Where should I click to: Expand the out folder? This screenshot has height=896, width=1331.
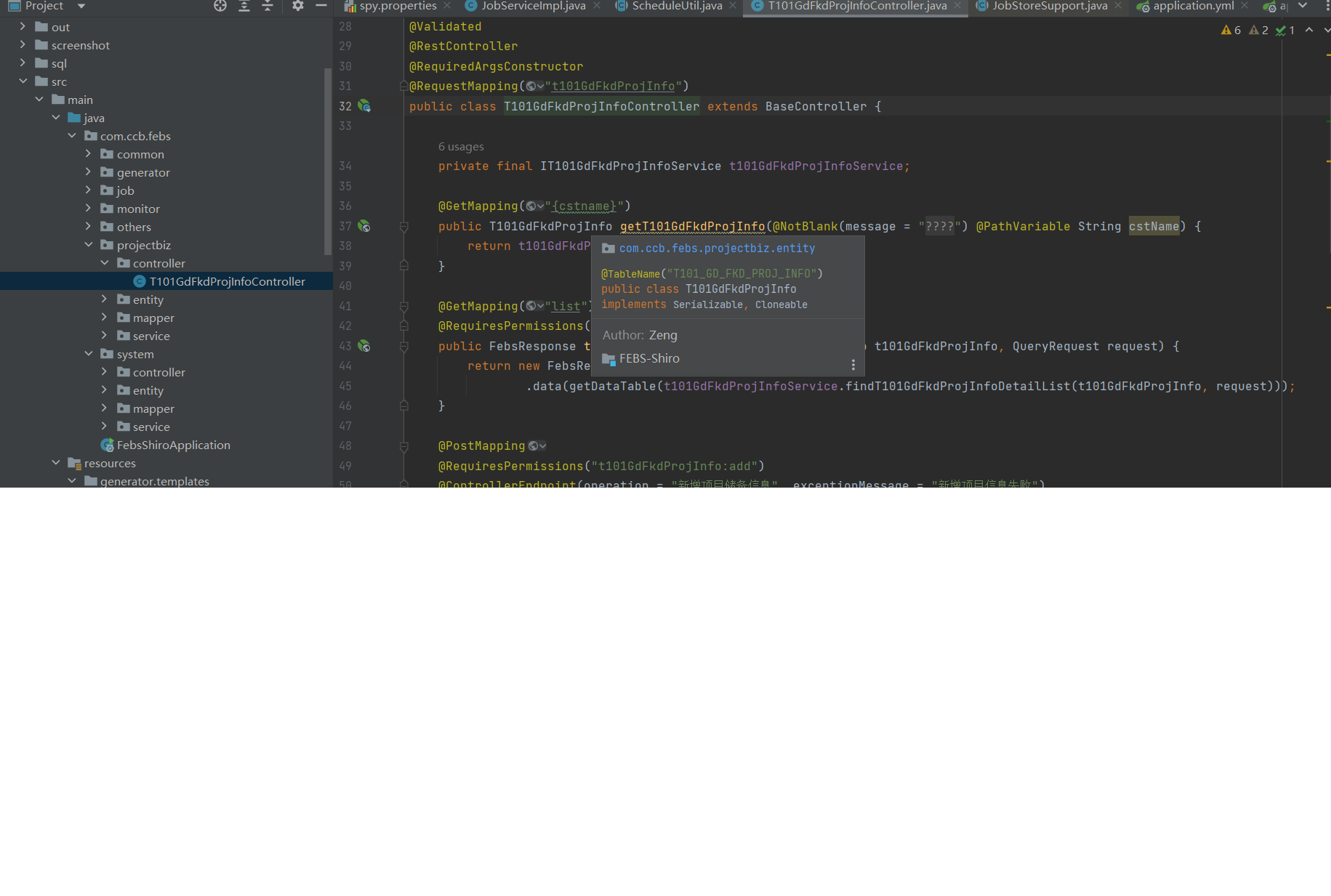(23, 26)
